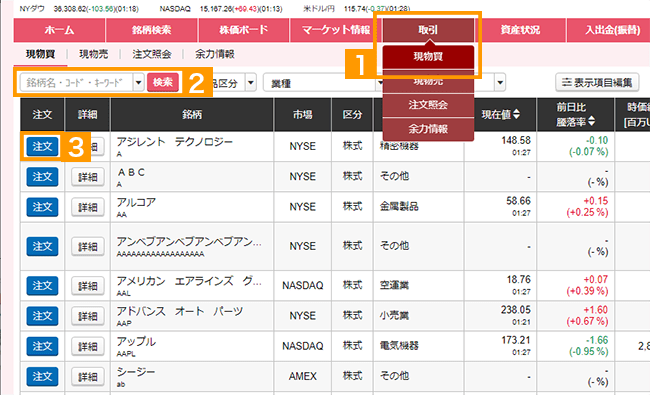The height and width of the screenshot is (395, 650).
Task: Click the red 検索 button
Action: pyautogui.click(x=163, y=82)
